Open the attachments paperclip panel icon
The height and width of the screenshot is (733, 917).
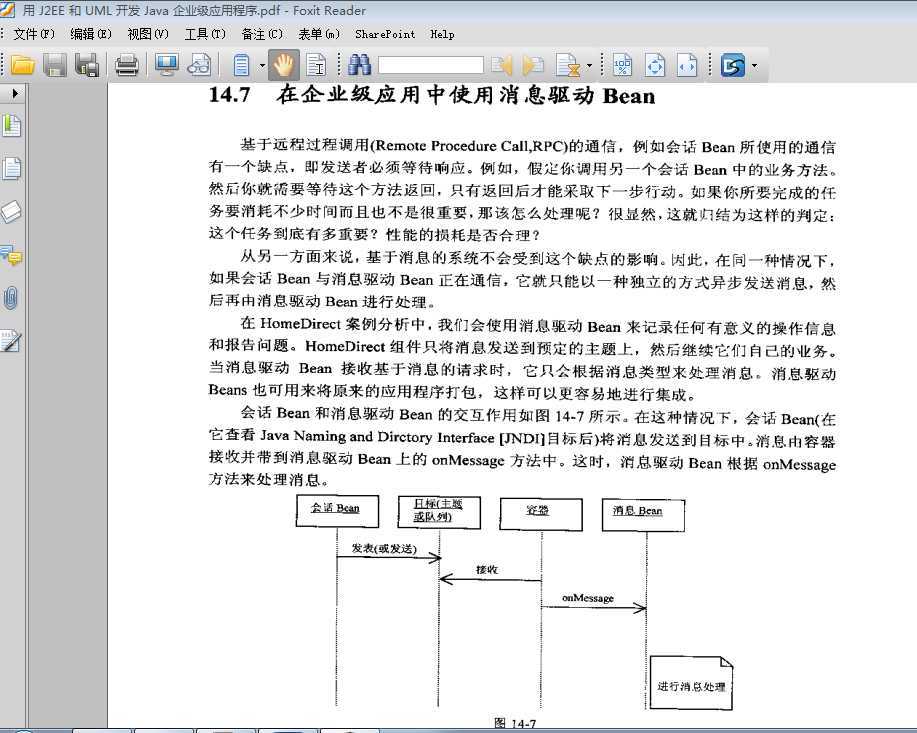[x=12, y=298]
